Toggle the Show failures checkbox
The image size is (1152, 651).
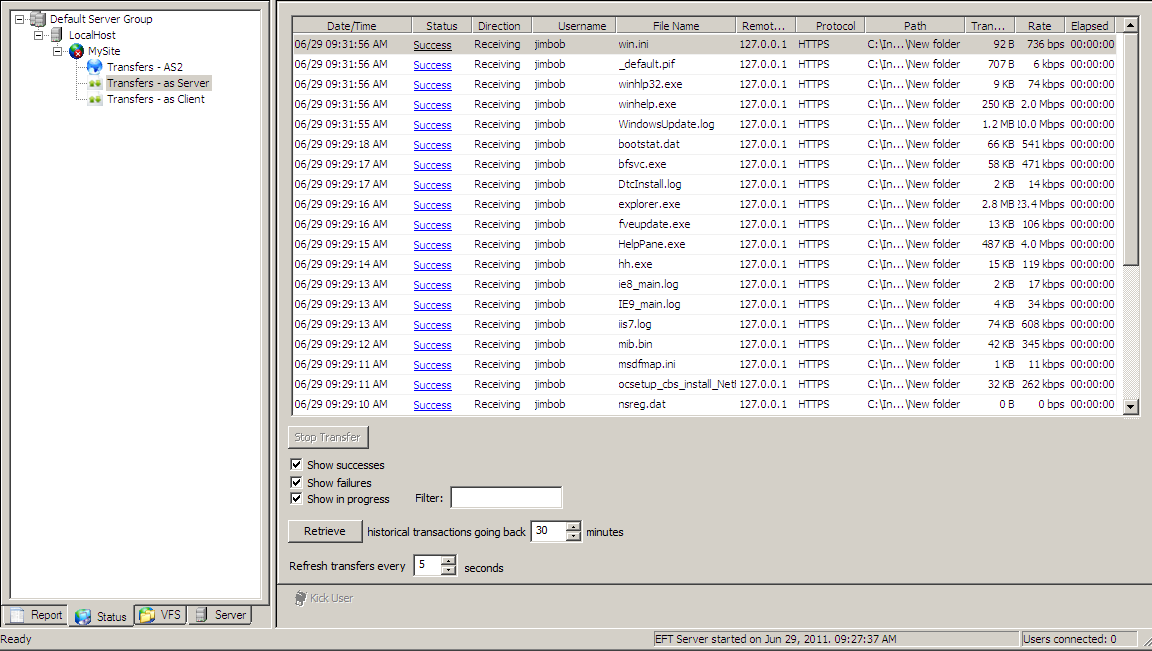point(296,482)
